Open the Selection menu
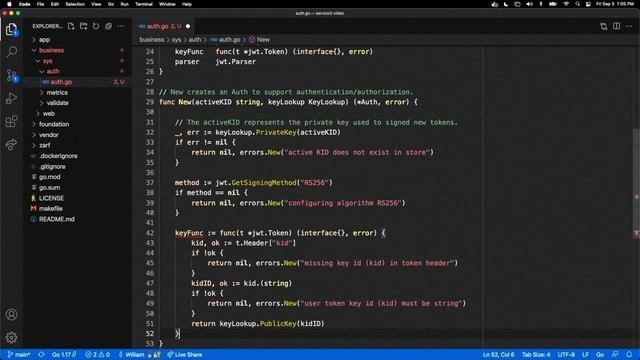Image resolution: width=640 pixels, height=360 pixels. click(75, 4)
